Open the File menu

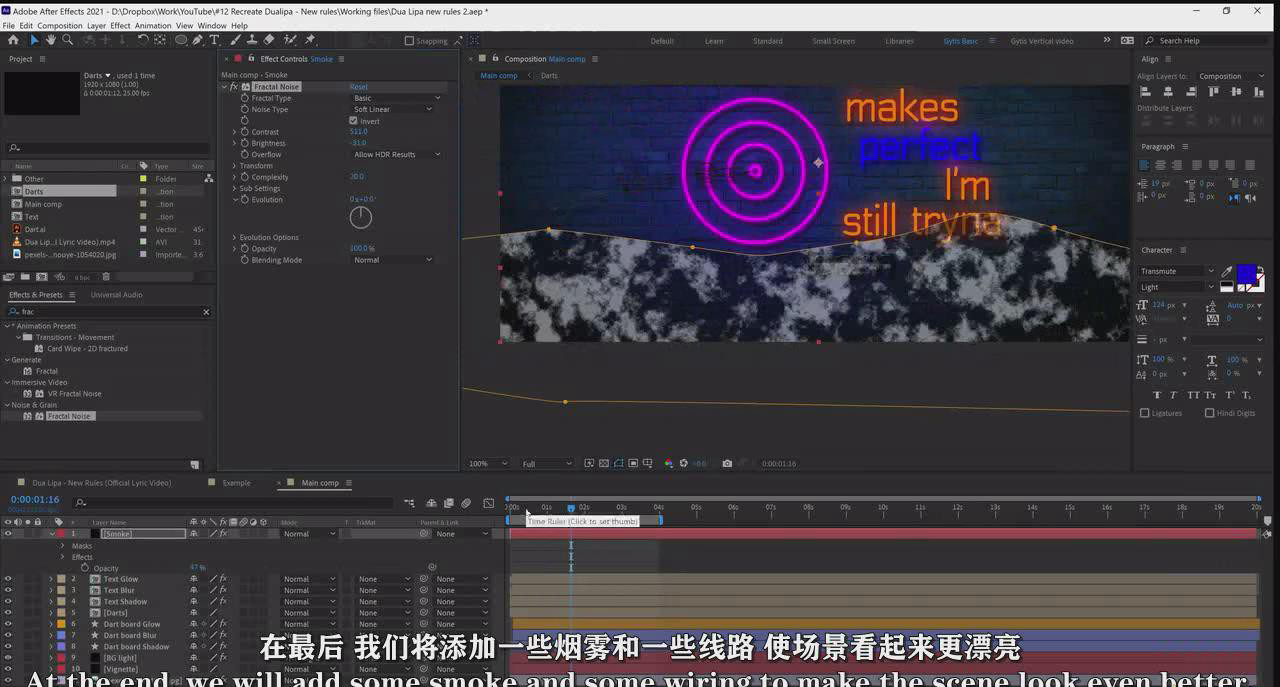[9, 26]
